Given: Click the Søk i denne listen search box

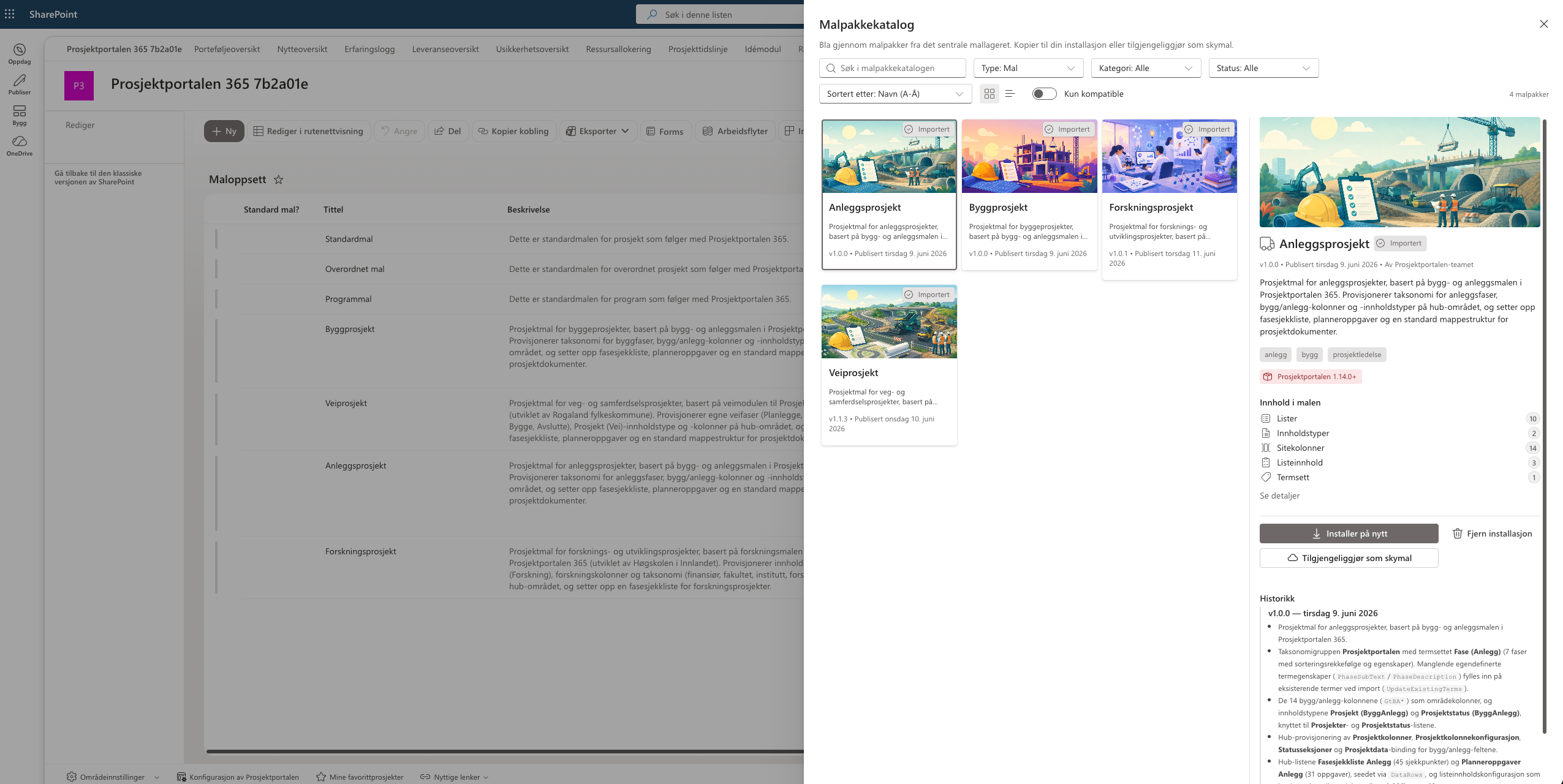Looking at the screenshot, I should [720, 14].
